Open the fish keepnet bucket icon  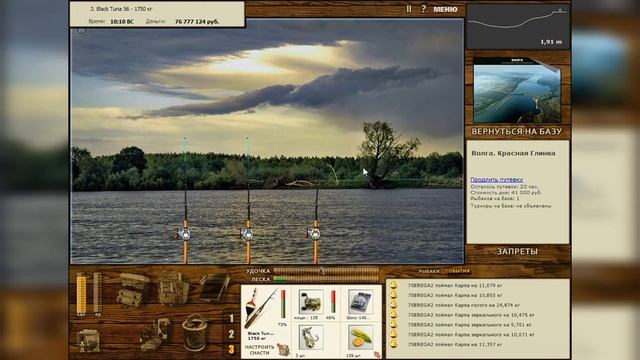pos(195,333)
